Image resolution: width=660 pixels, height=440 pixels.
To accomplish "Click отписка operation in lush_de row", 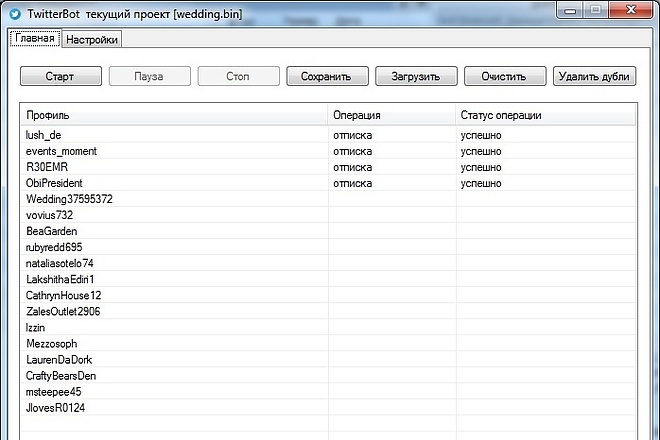I will pyautogui.click(x=353, y=136).
